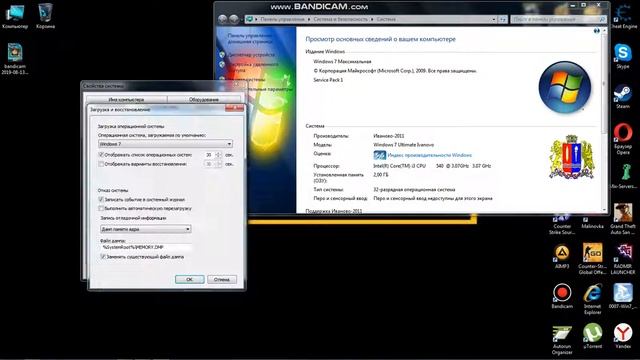Switch to the 'Имя компьютера' tab

[126, 99]
